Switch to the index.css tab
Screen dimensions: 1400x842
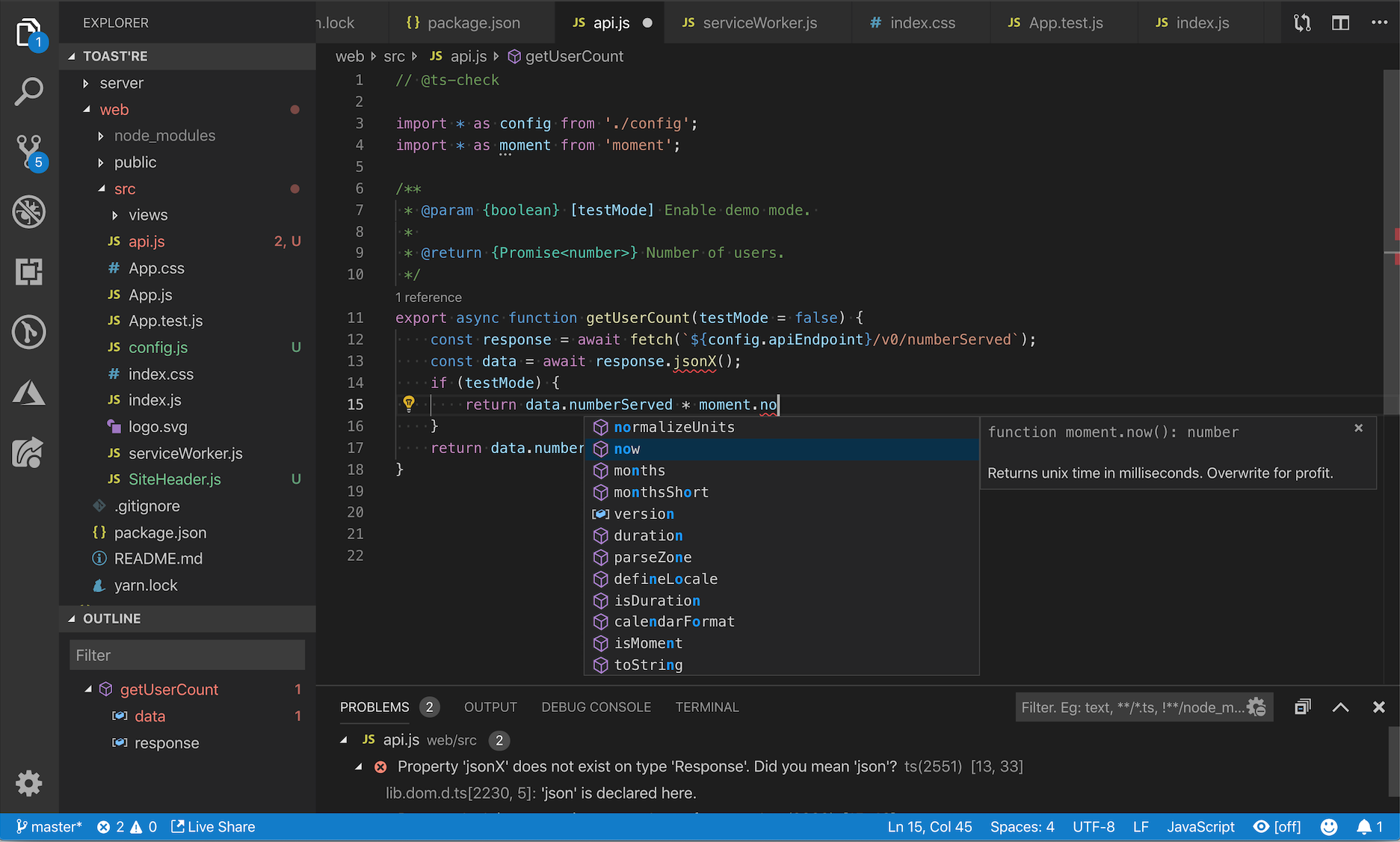point(920,22)
